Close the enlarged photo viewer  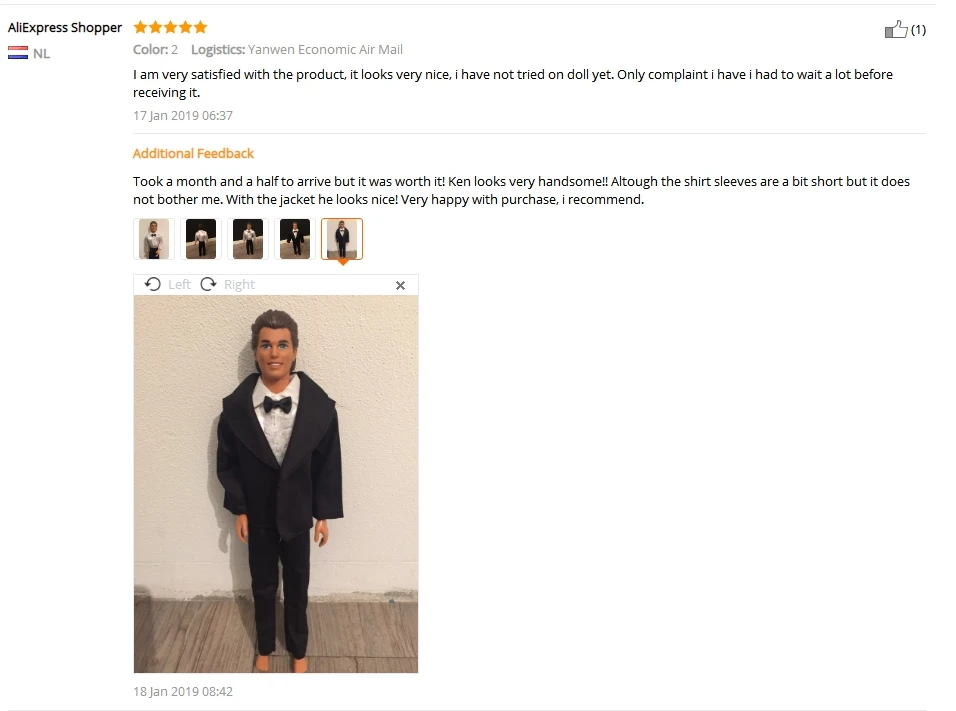401,285
